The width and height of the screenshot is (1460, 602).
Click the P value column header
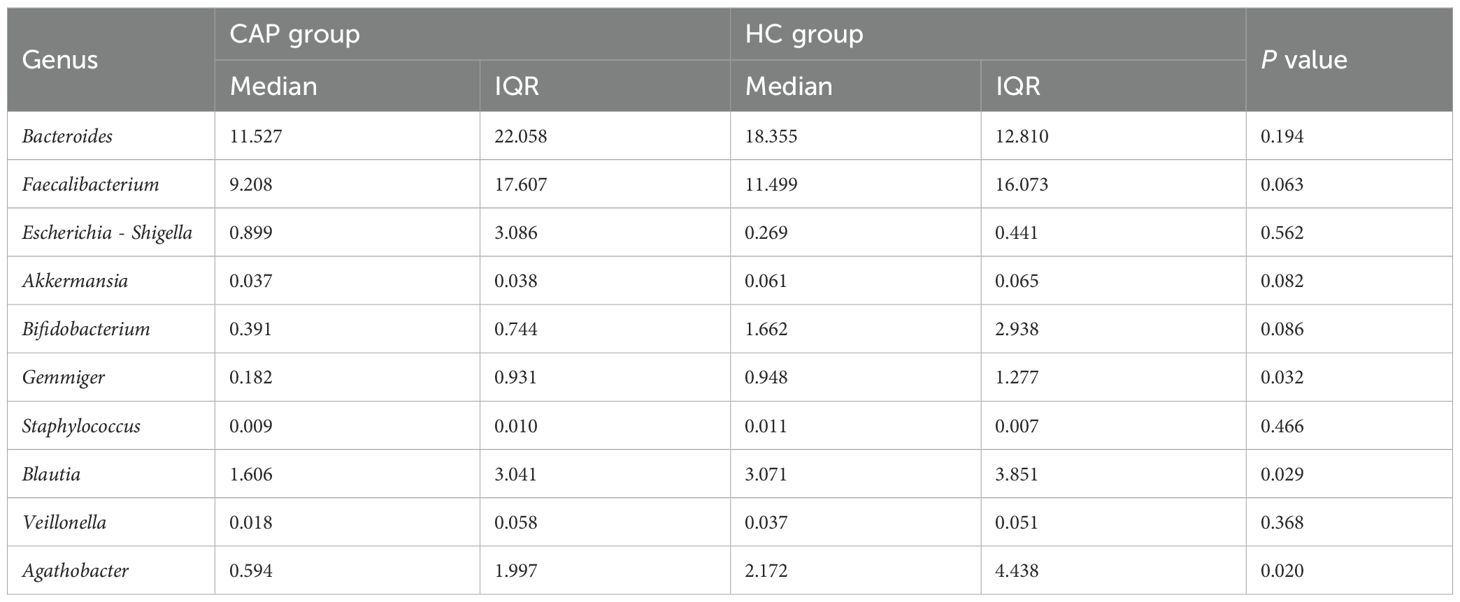coord(1304,60)
